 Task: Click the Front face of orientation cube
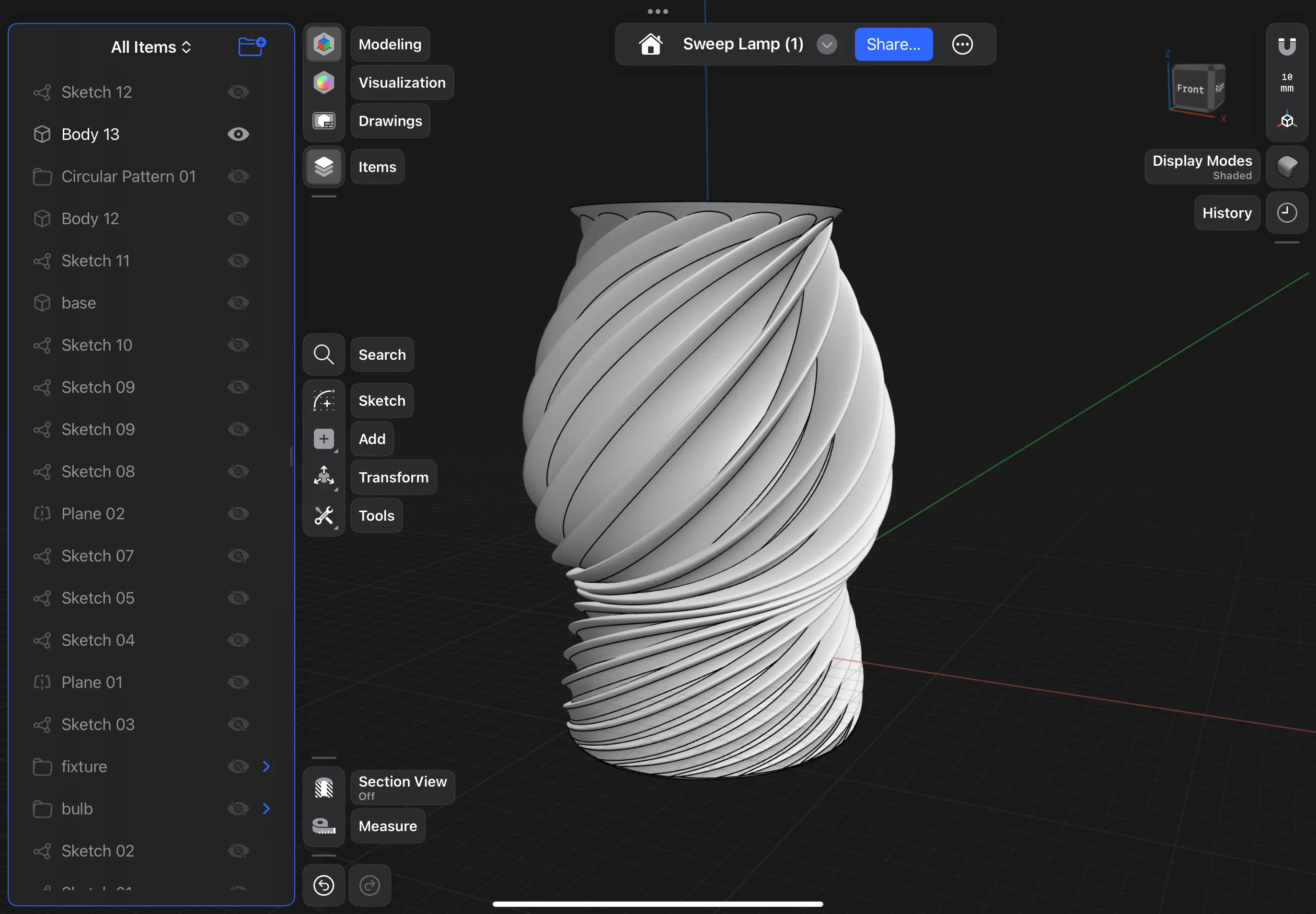pyautogui.click(x=1189, y=89)
